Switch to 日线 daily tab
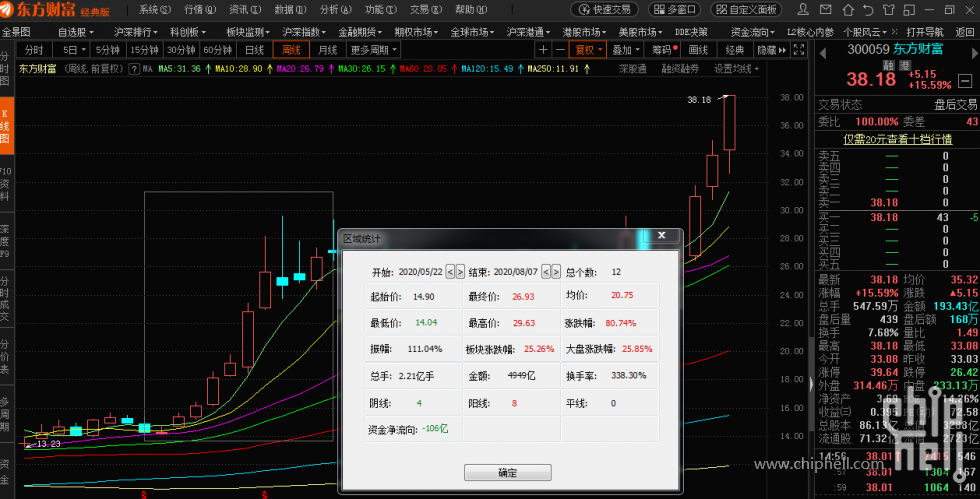The height and width of the screenshot is (499, 980). coord(254,49)
